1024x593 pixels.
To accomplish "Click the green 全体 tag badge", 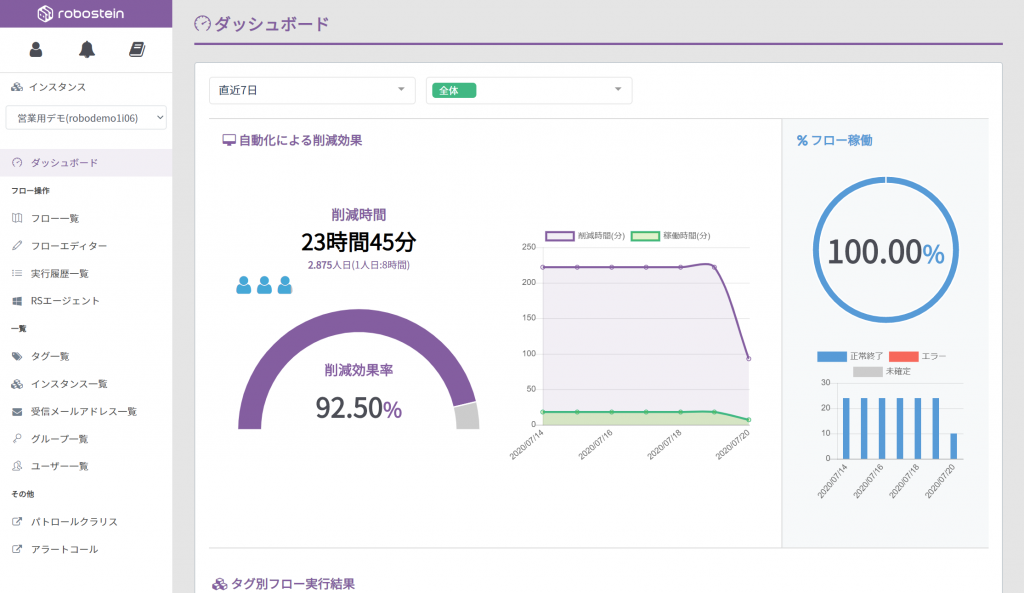I will [454, 90].
